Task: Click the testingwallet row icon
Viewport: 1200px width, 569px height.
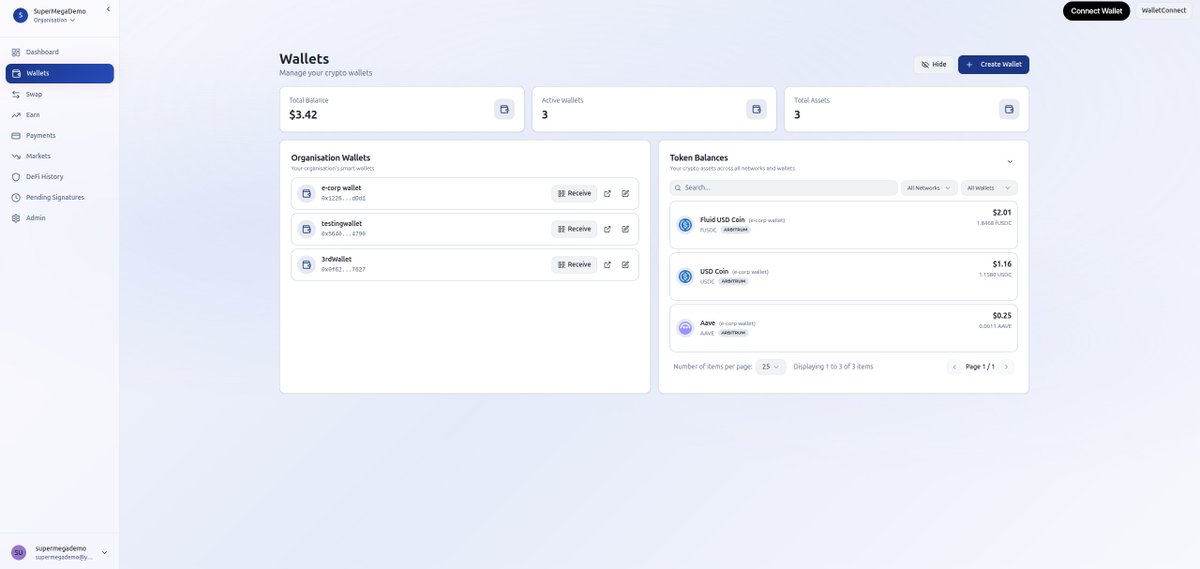Action: 307,229
